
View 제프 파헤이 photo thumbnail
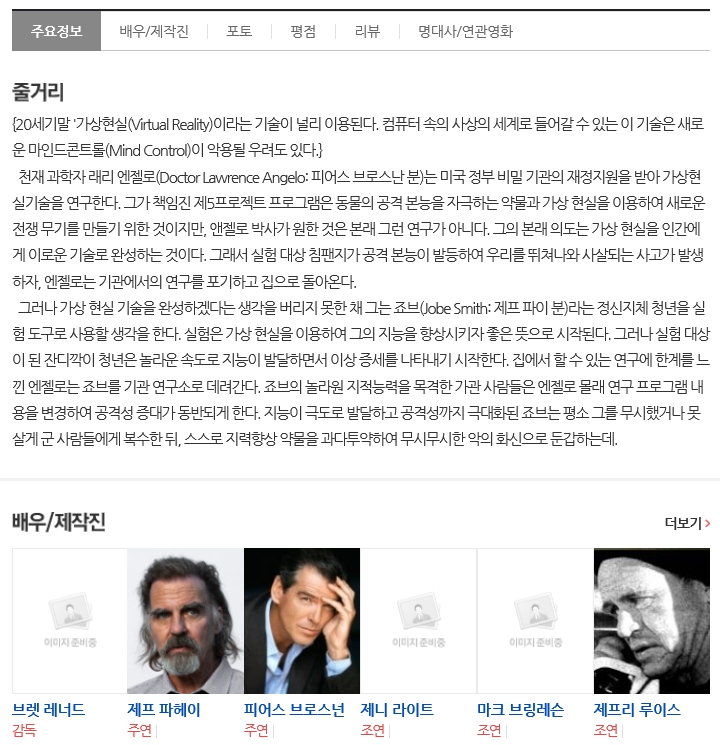[185, 621]
